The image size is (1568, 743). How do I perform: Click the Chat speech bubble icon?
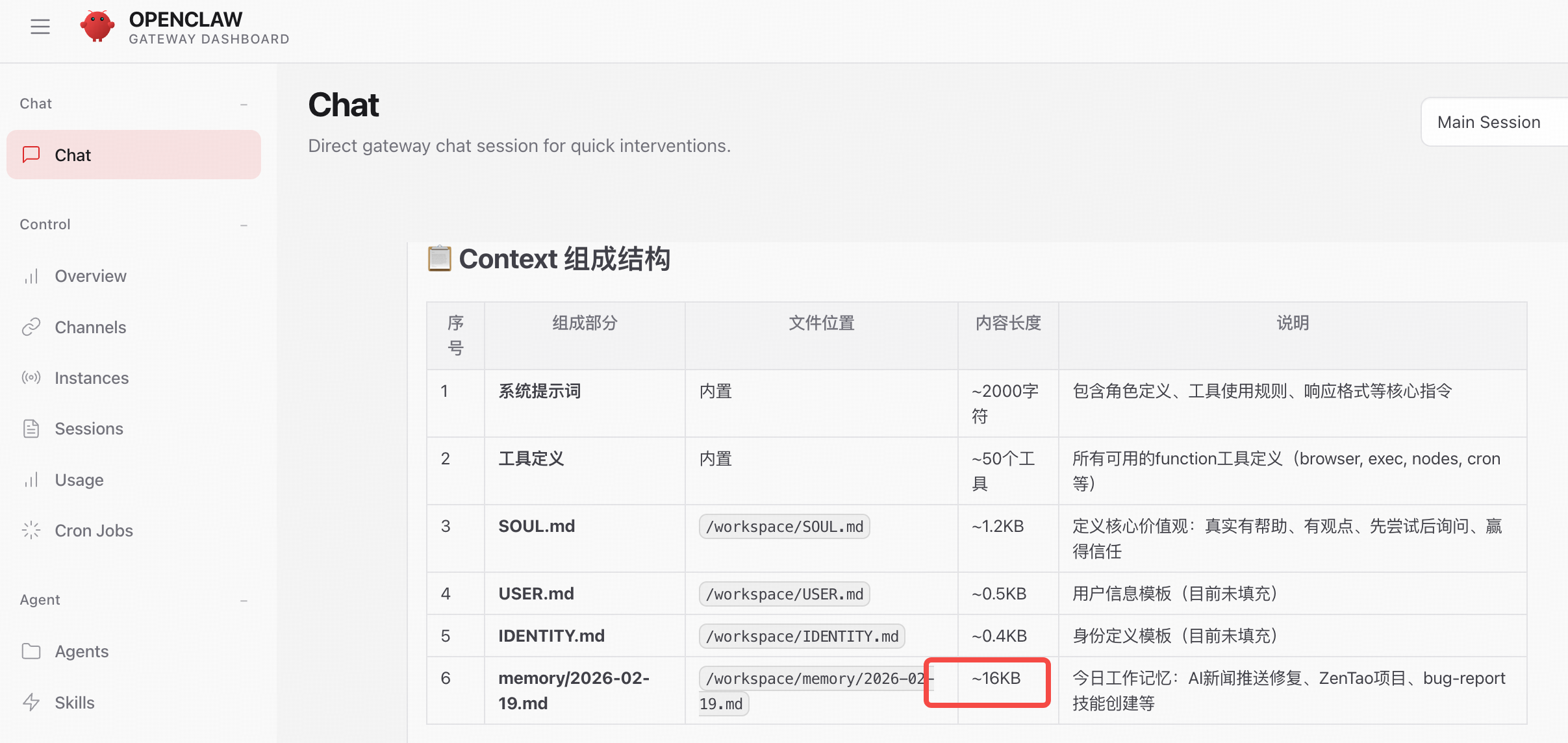(x=31, y=155)
